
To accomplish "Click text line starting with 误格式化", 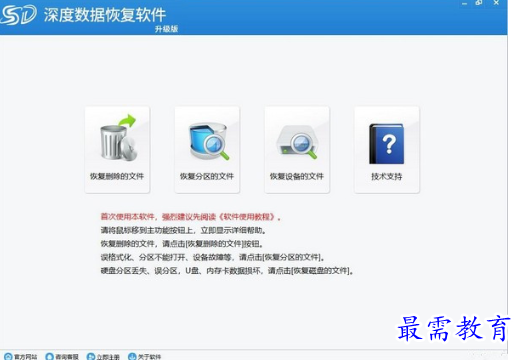I will coord(213,257).
